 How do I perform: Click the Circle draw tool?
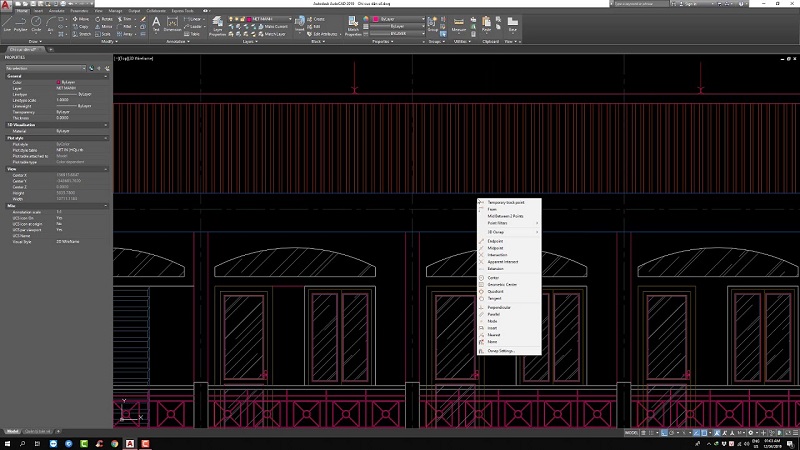pyautogui.click(x=38, y=21)
